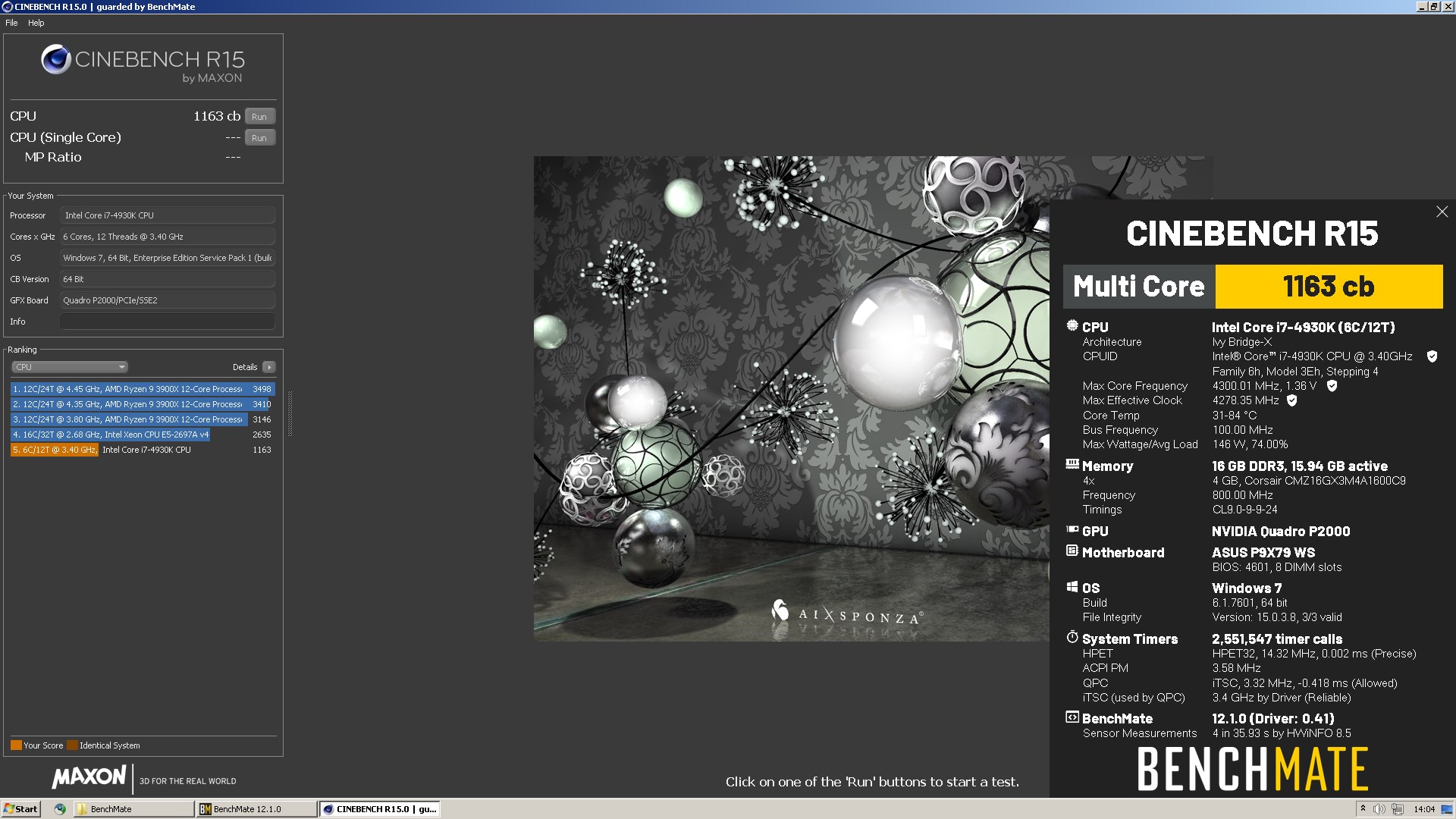The width and height of the screenshot is (1456, 819).
Task: Click the rendered AIXSPONZA scene image
Action: [x=791, y=399]
